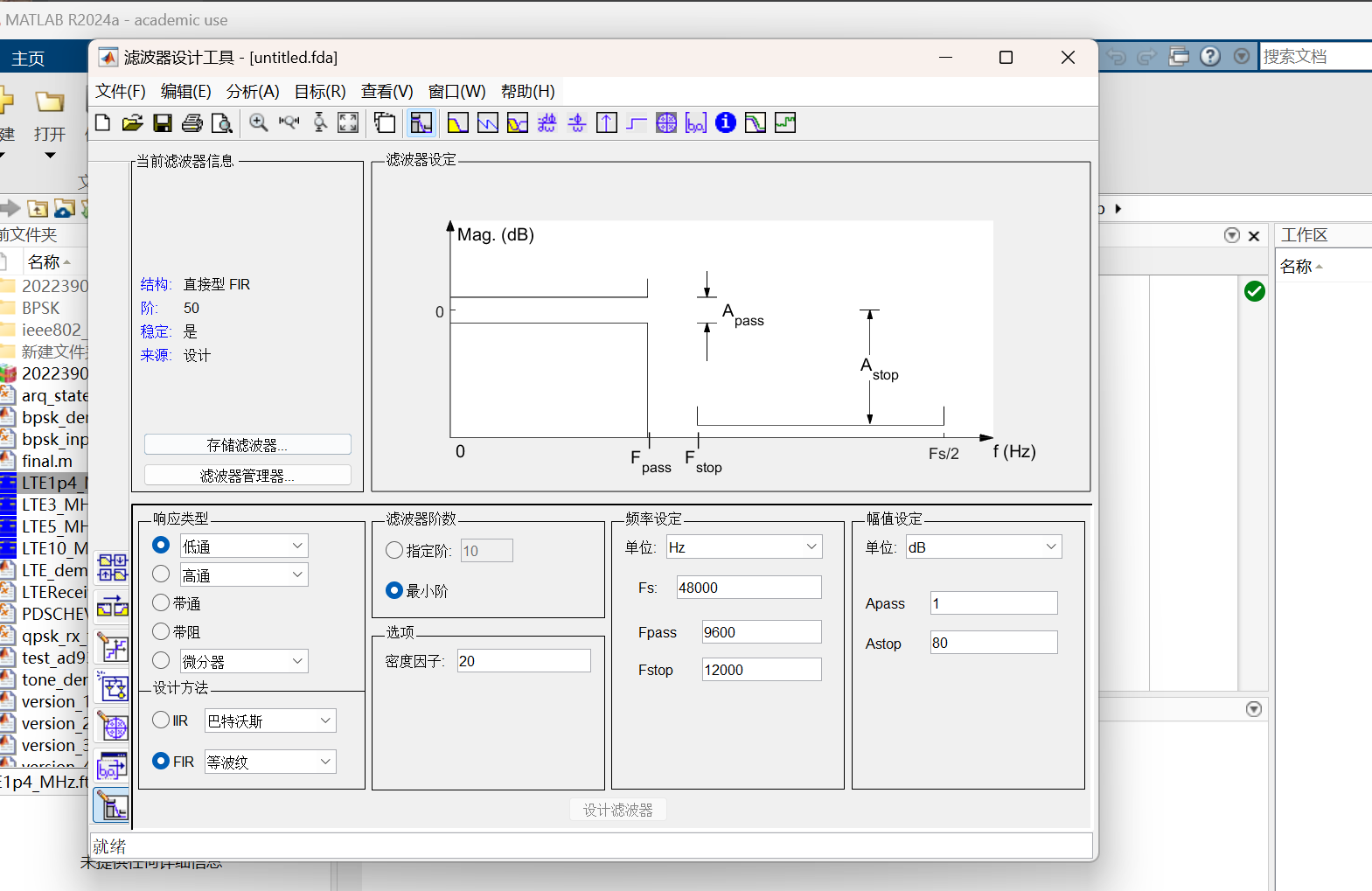Show Magnitude and Phase Responses icon

518,123
